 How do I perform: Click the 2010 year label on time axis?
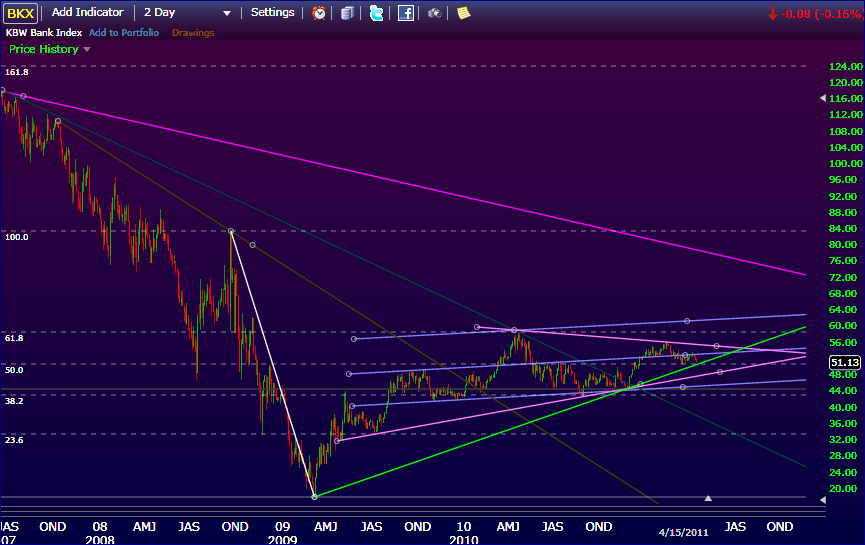click(x=464, y=539)
